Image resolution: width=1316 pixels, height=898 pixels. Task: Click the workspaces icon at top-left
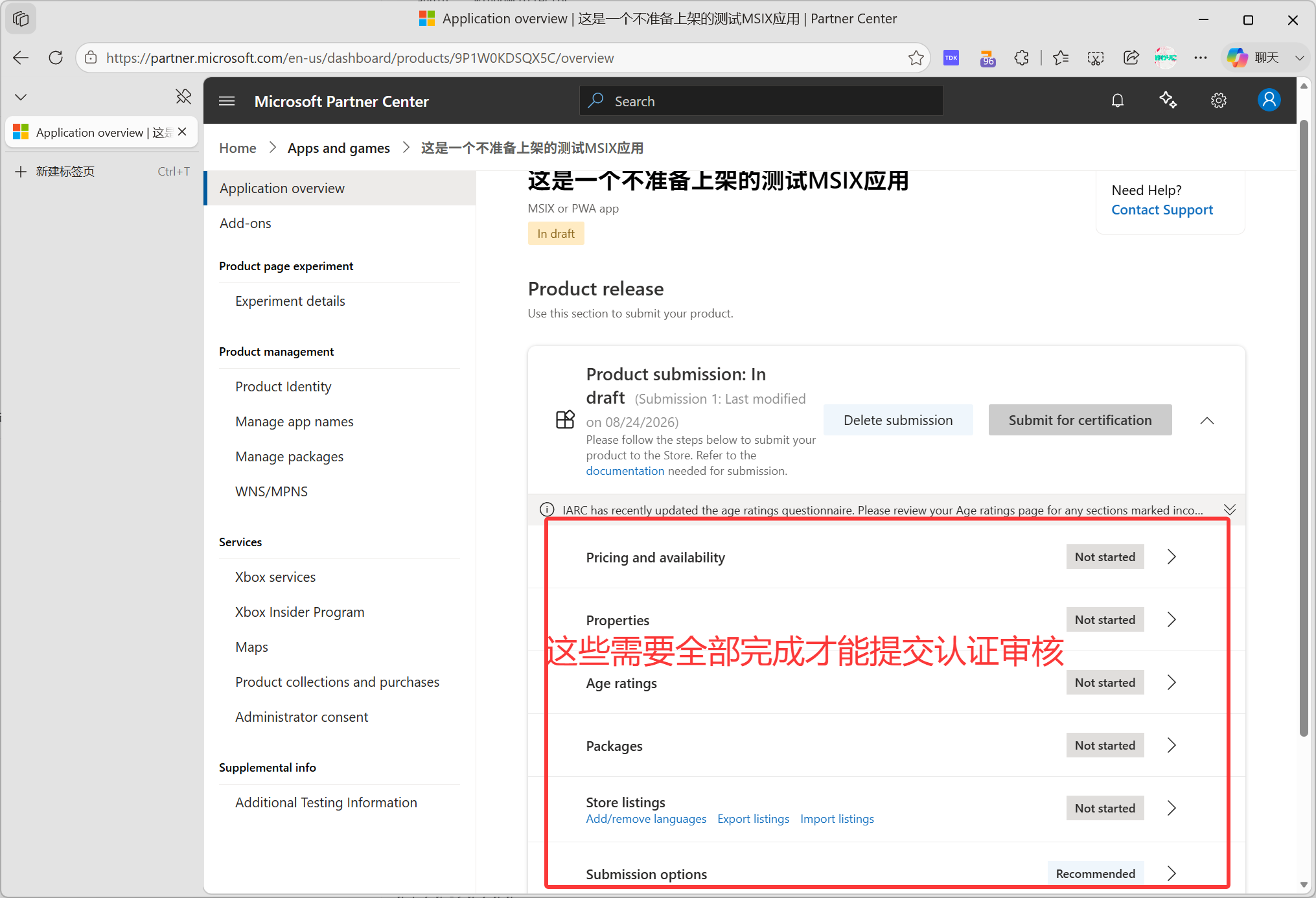(x=21, y=19)
